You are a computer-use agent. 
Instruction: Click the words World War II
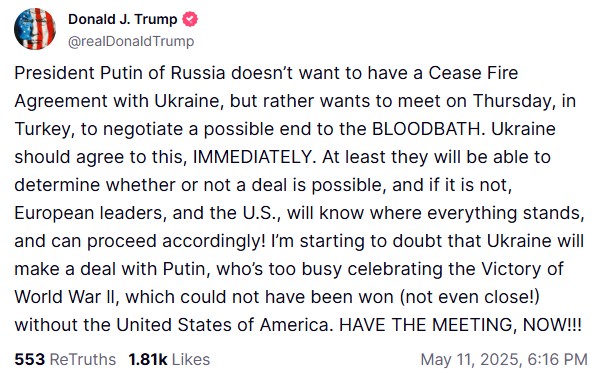(x=64, y=297)
